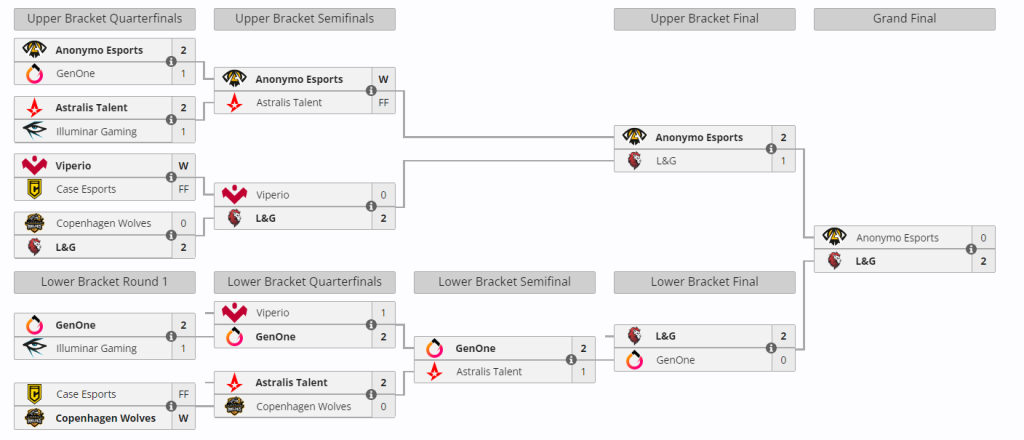Click the Viperio logo in Upper Bracket Quarterfinals
The height and width of the screenshot is (440, 1024).
click(x=35, y=165)
